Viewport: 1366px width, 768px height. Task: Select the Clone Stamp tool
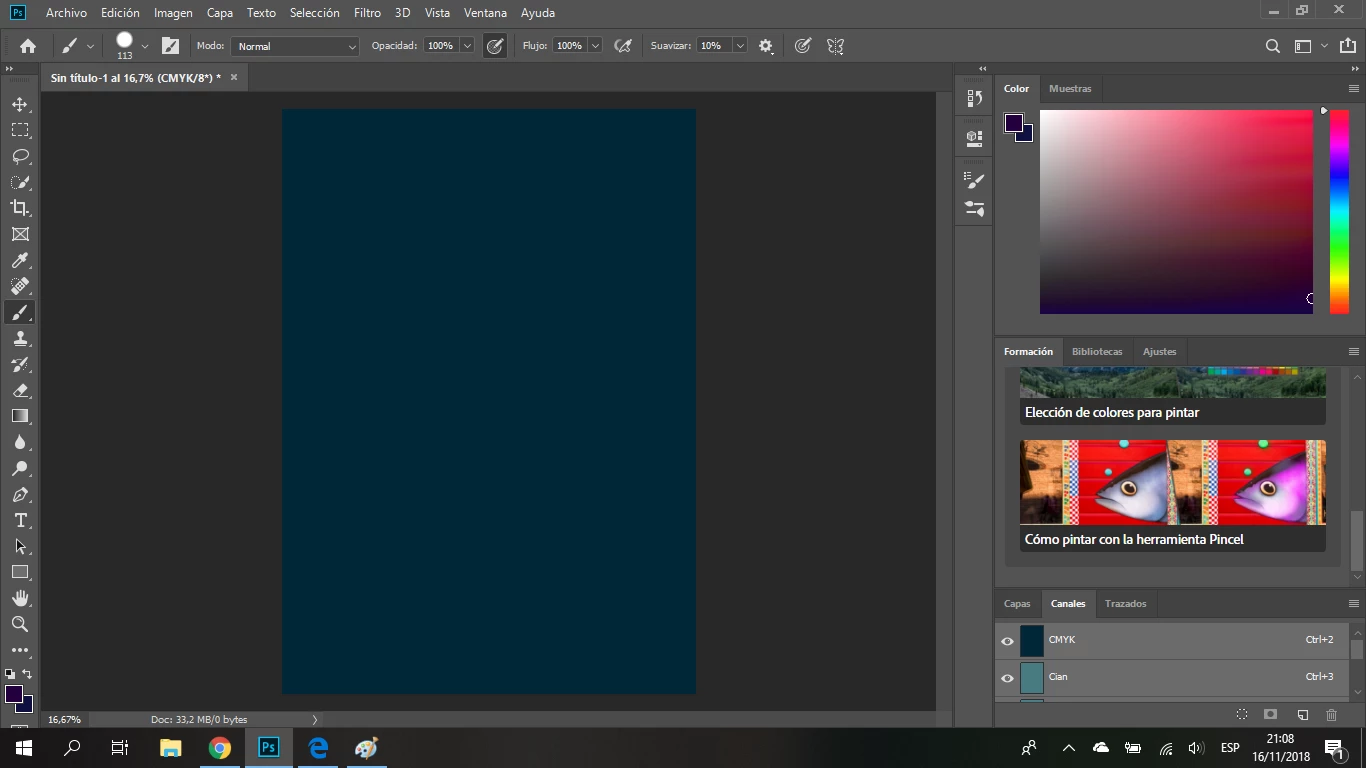pos(20,338)
